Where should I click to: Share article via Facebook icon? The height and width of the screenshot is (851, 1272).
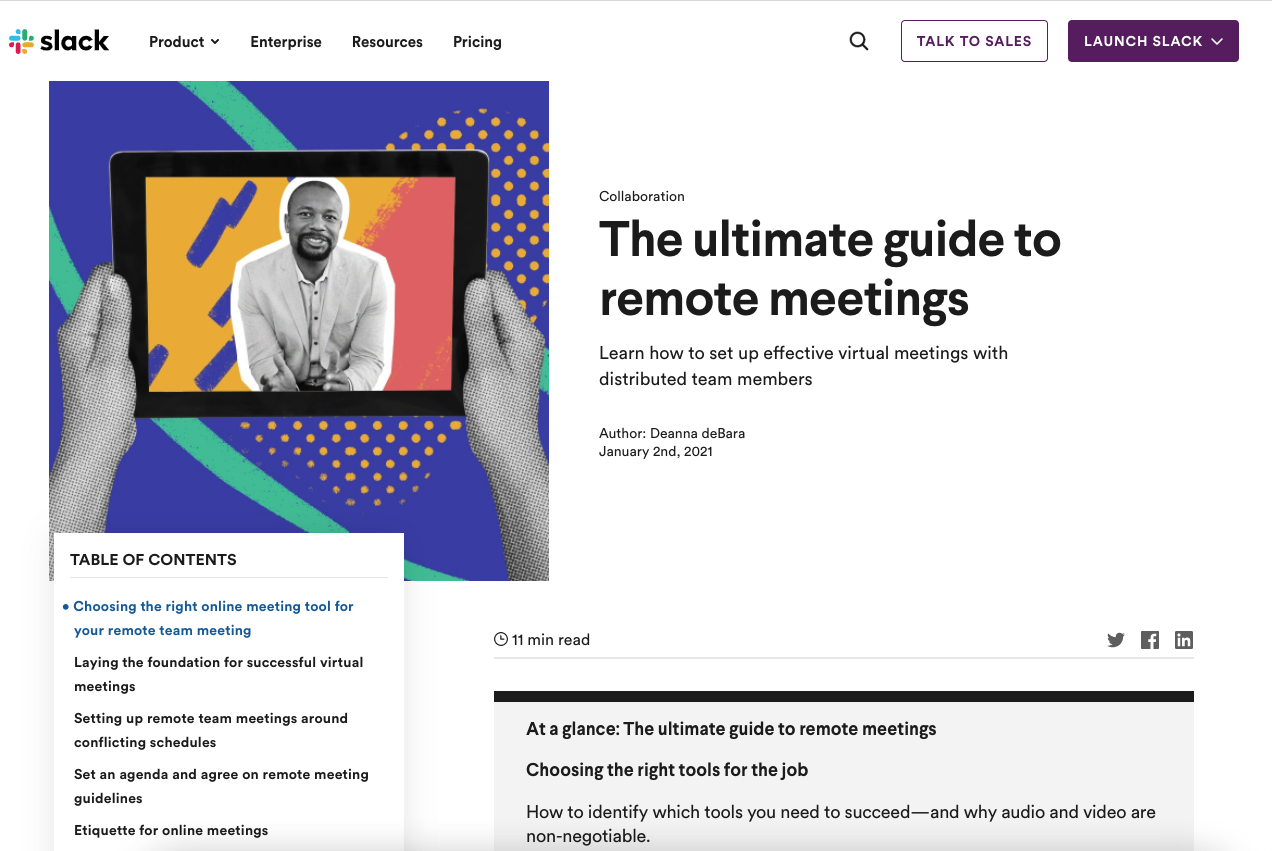(1150, 640)
